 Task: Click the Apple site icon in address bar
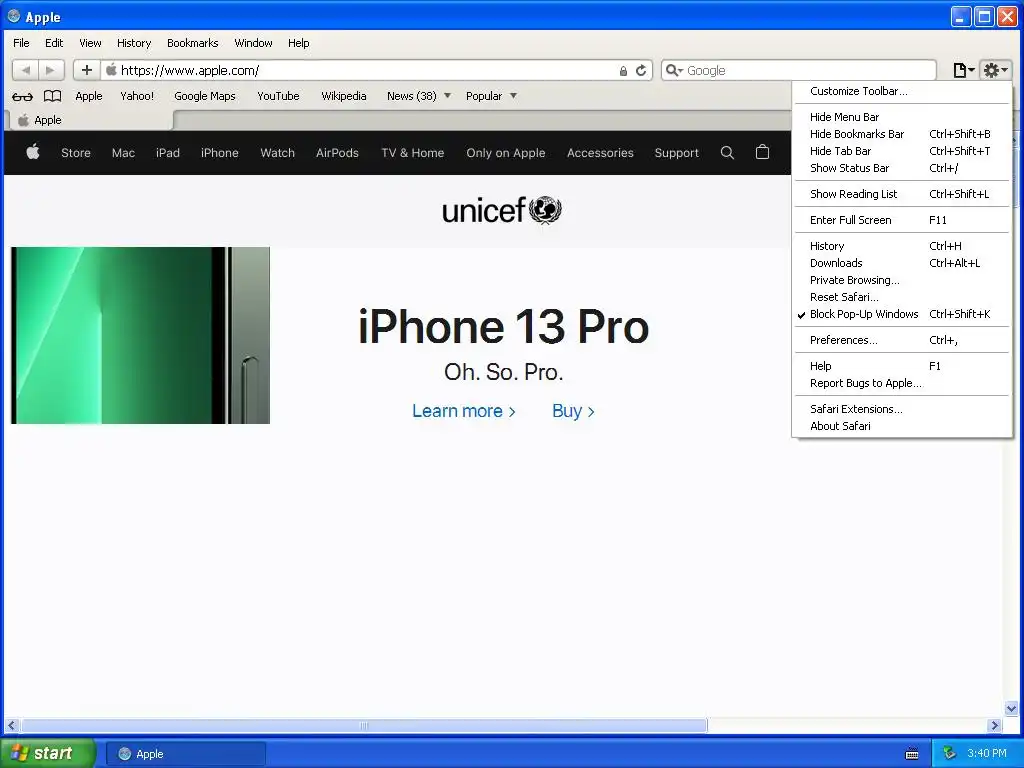coord(112,70)
